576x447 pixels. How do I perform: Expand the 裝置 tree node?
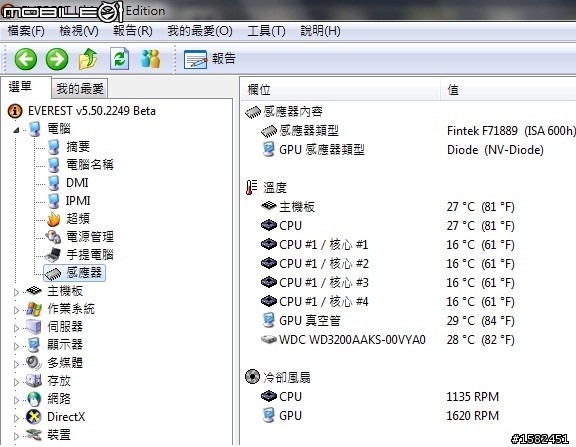(x=16, y=436)
